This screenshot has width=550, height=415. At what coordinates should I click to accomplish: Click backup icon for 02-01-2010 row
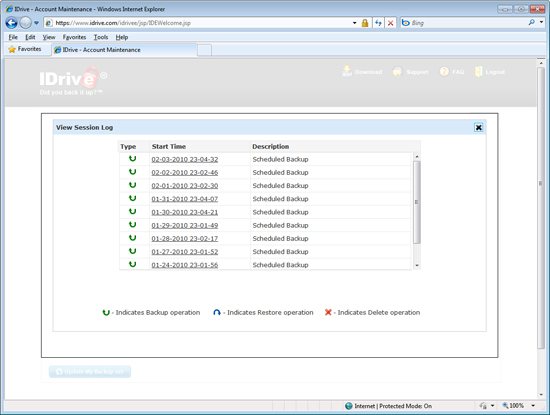[132, 185]
